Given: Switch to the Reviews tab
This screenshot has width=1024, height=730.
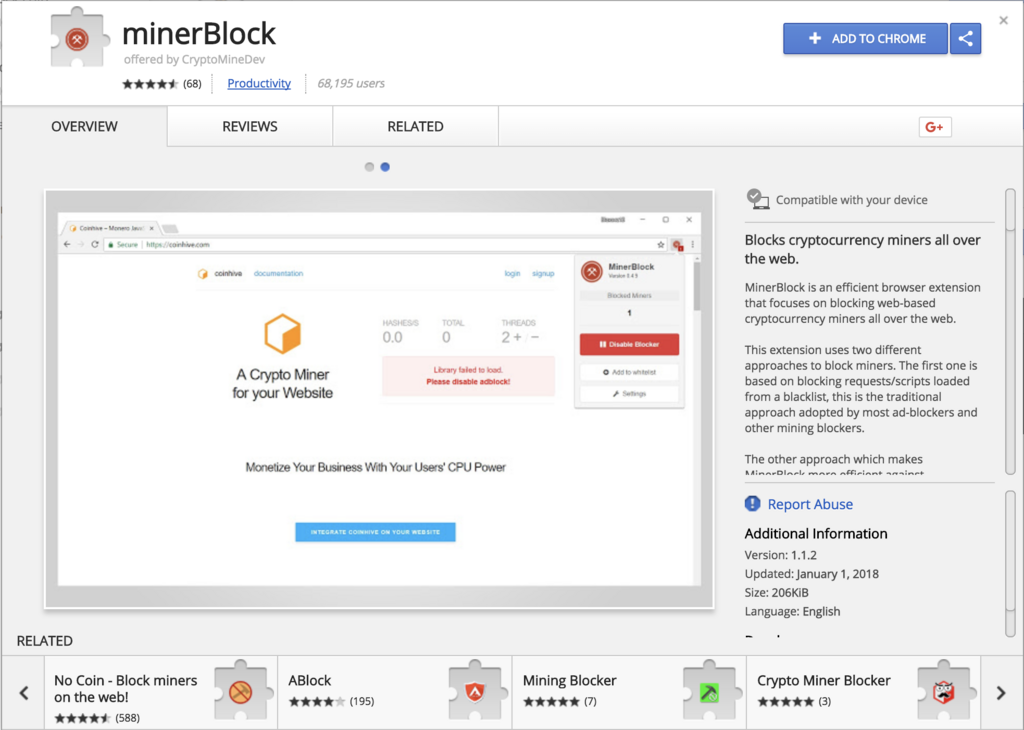Looking at the screenshot, I should 249,126.
